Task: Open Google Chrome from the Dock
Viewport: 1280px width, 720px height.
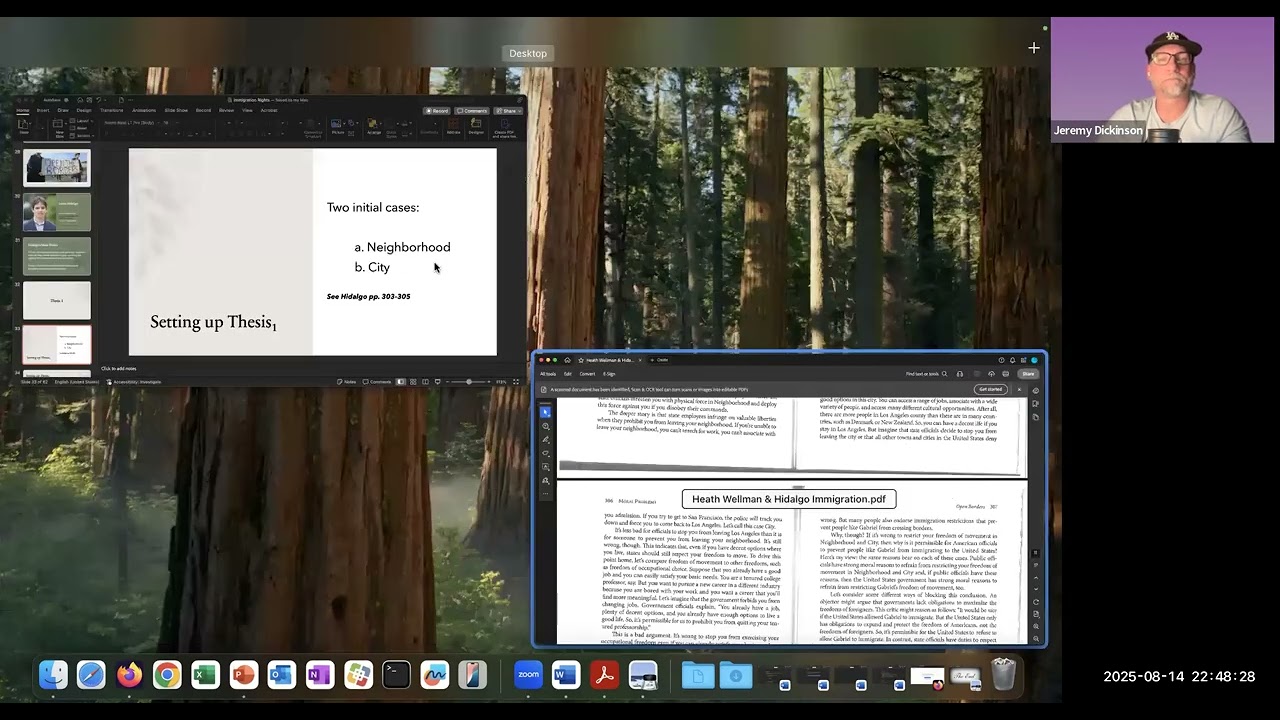Action: pos(167,675)
